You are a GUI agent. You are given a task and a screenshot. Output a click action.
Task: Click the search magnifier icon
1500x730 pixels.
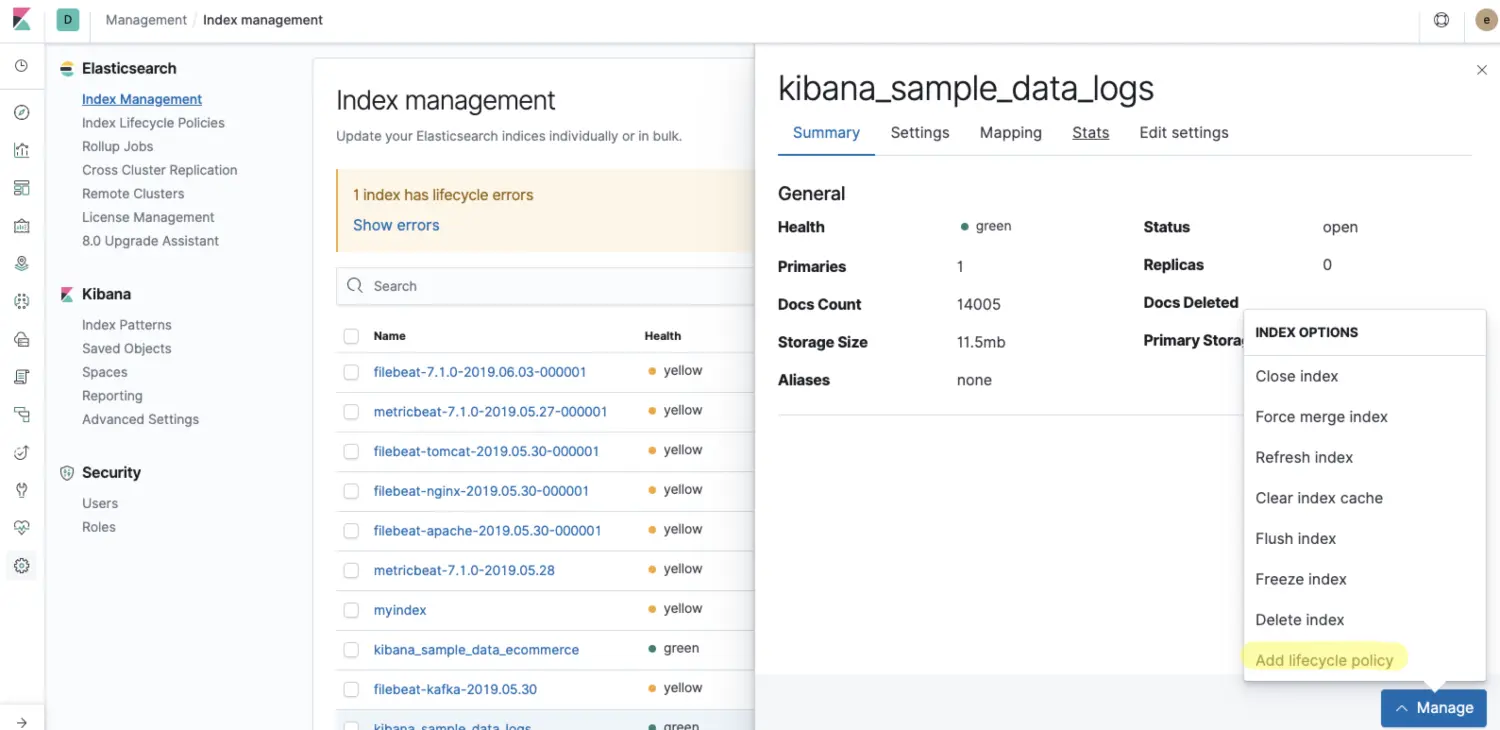click(x=355, y=286)
